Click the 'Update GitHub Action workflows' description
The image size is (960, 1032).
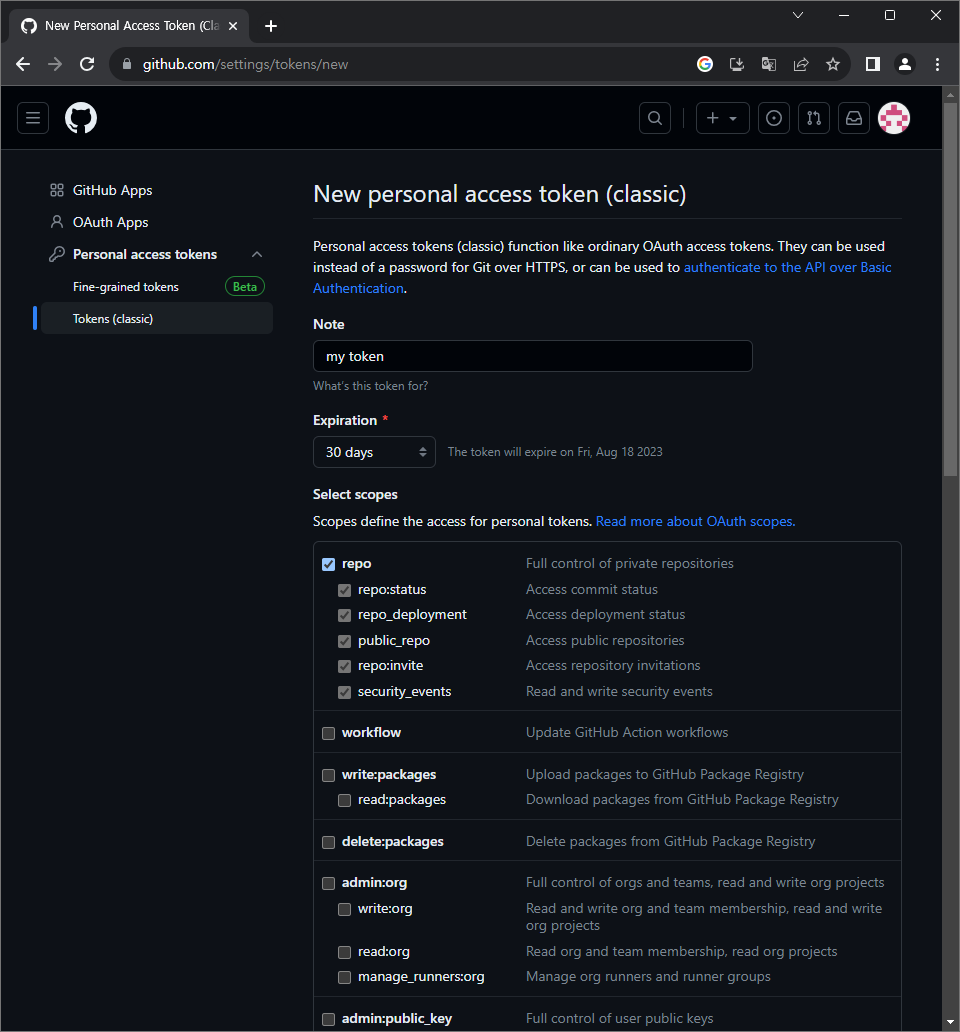[626, 733]
